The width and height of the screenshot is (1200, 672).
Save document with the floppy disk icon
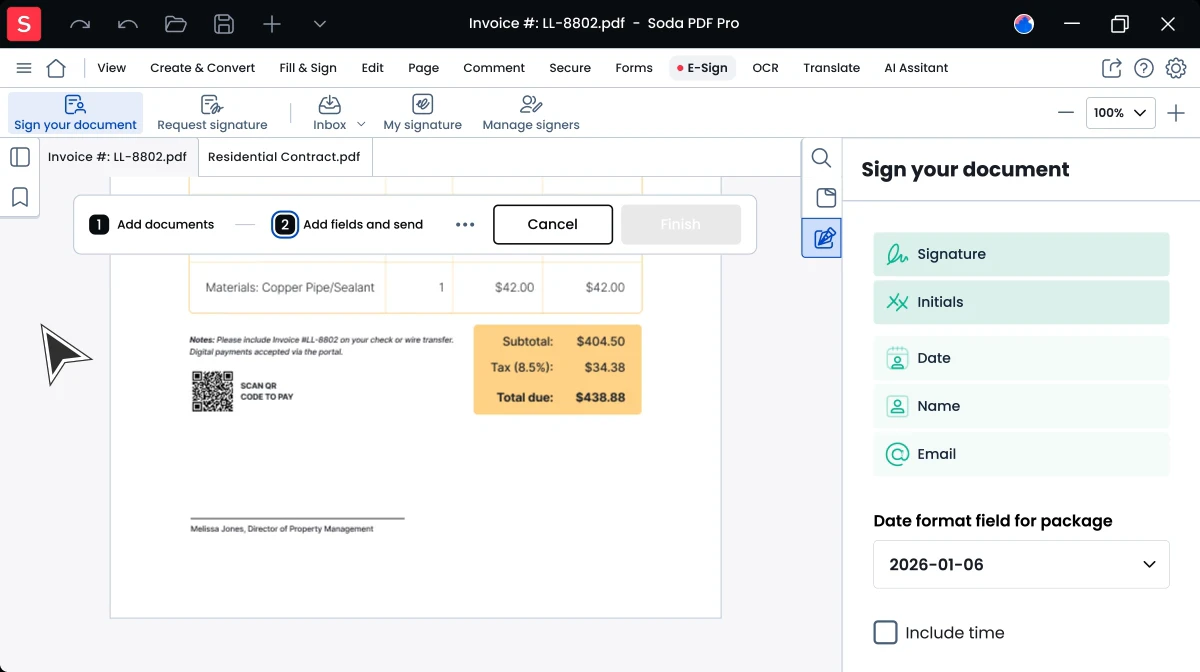(224, 24)
